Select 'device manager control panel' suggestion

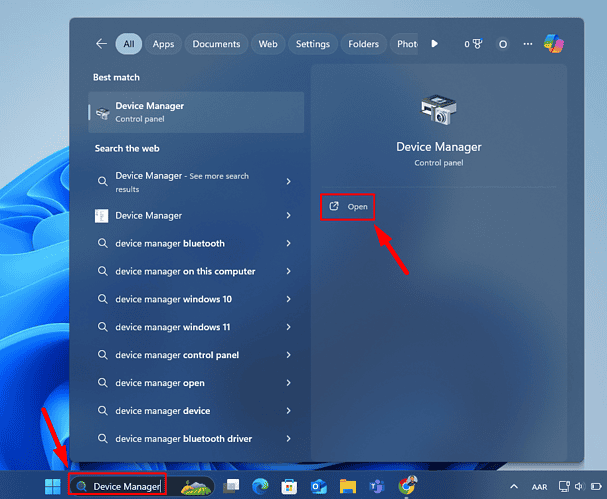[177, 355]
